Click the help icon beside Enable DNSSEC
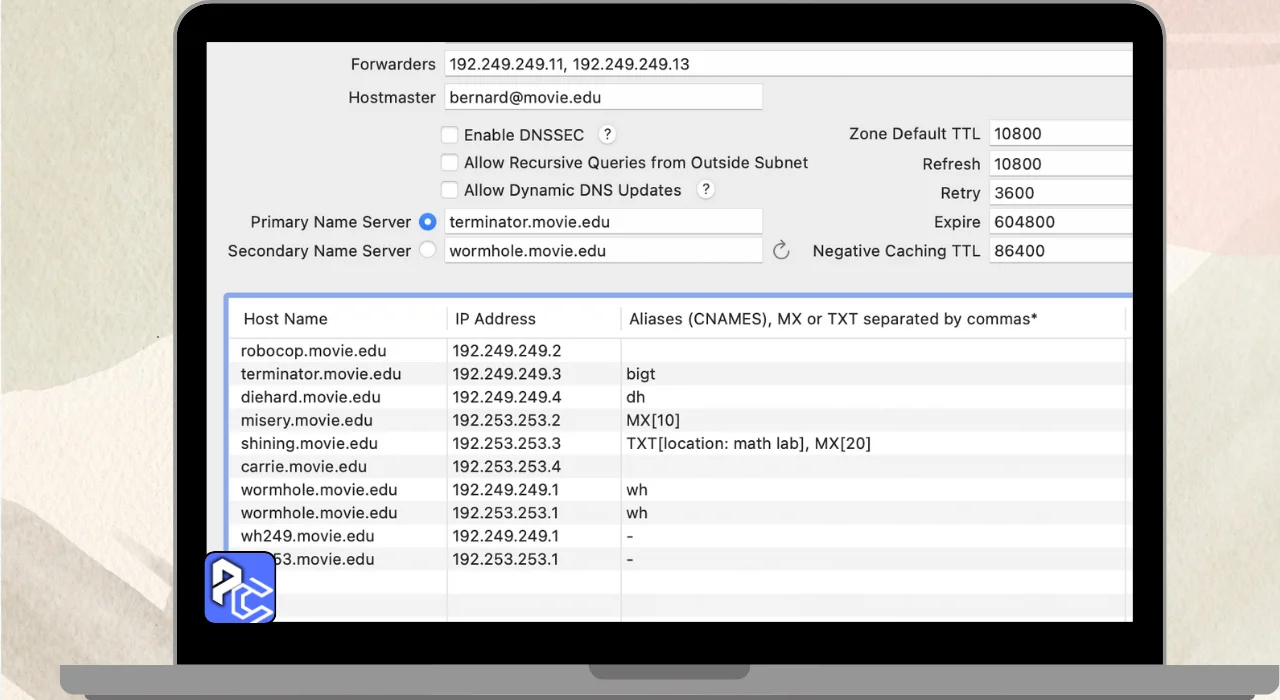Screen dimensions: 1280x700 pyautogui.click(x=606, y=134)
